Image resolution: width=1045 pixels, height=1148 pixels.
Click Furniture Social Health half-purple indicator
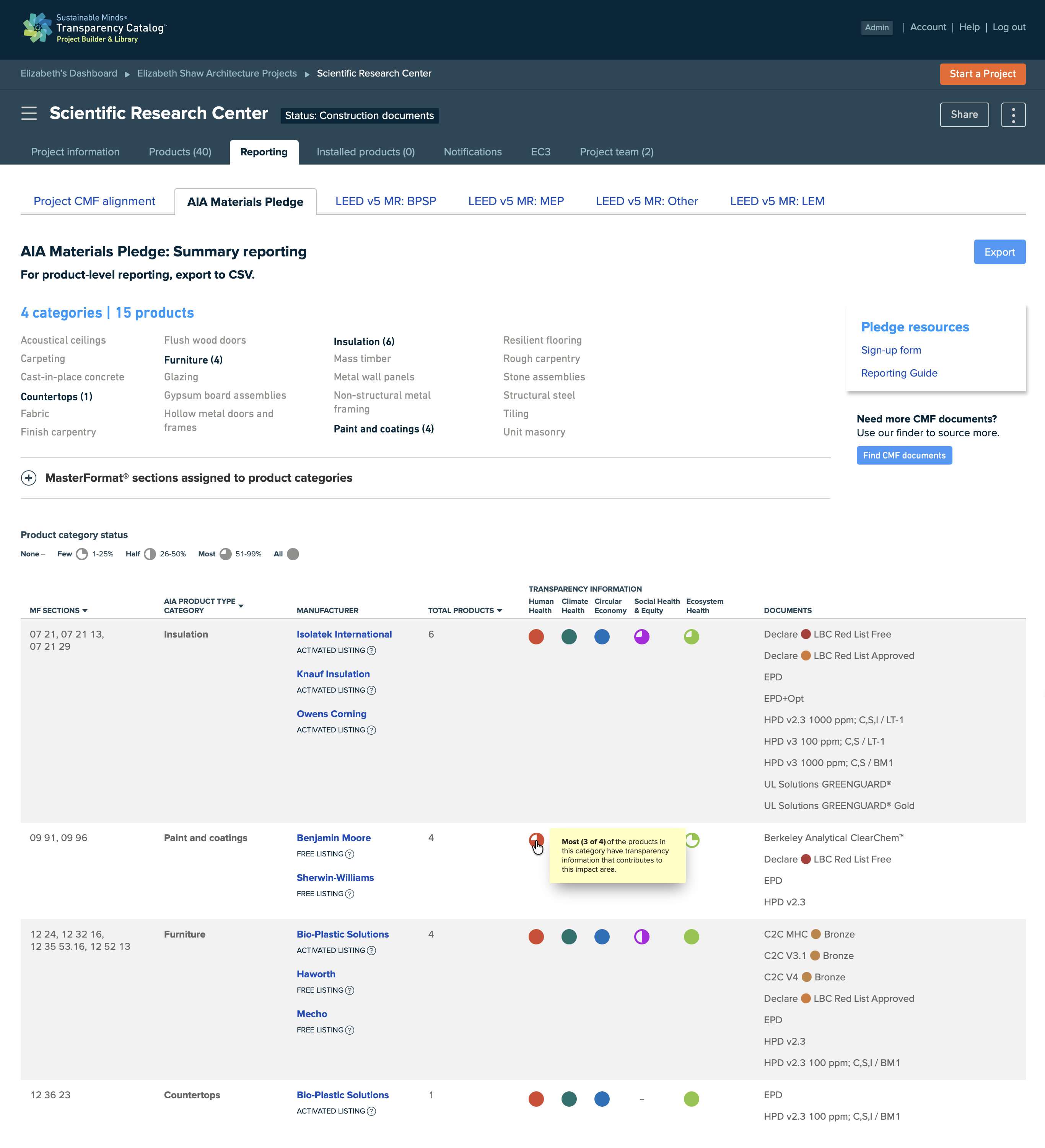click(x=642, y=937)
